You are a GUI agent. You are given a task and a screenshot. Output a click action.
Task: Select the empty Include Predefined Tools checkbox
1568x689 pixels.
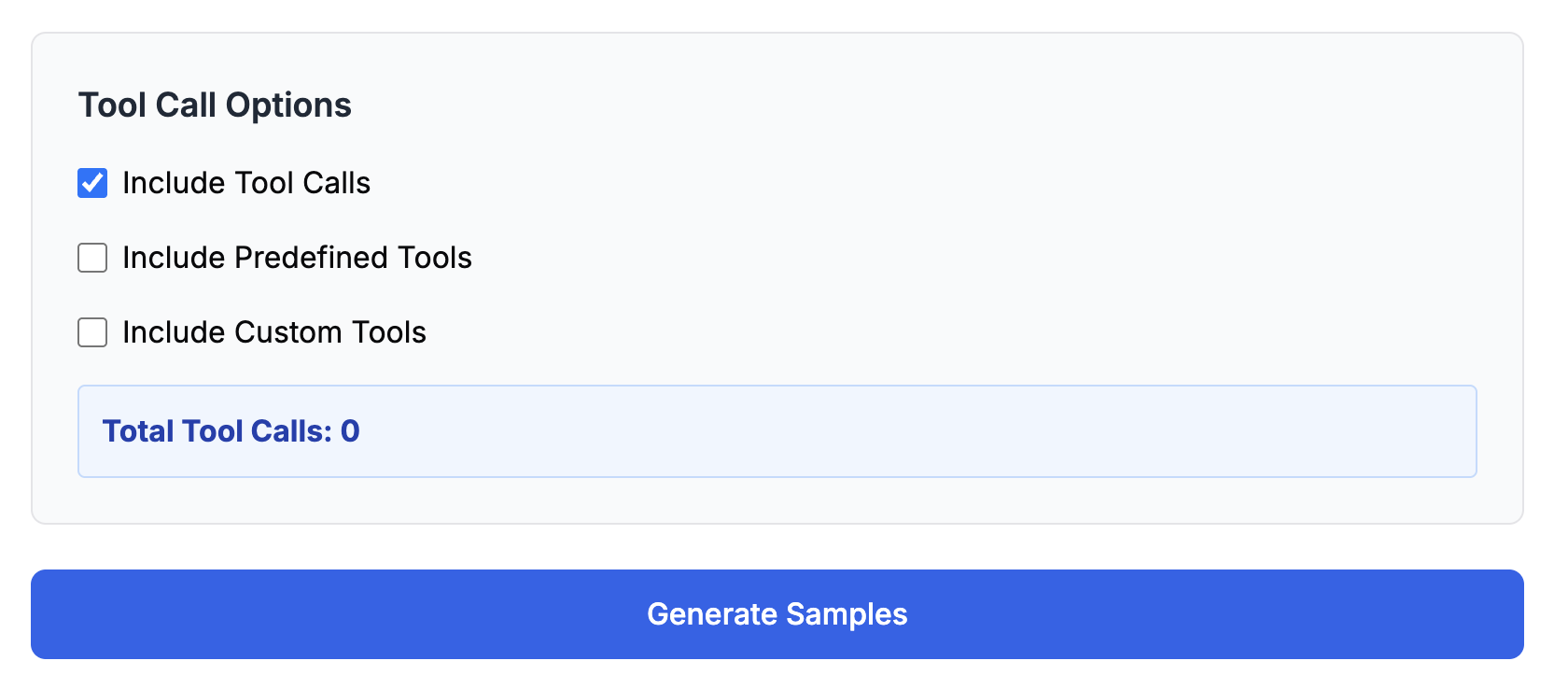(91, 258)
